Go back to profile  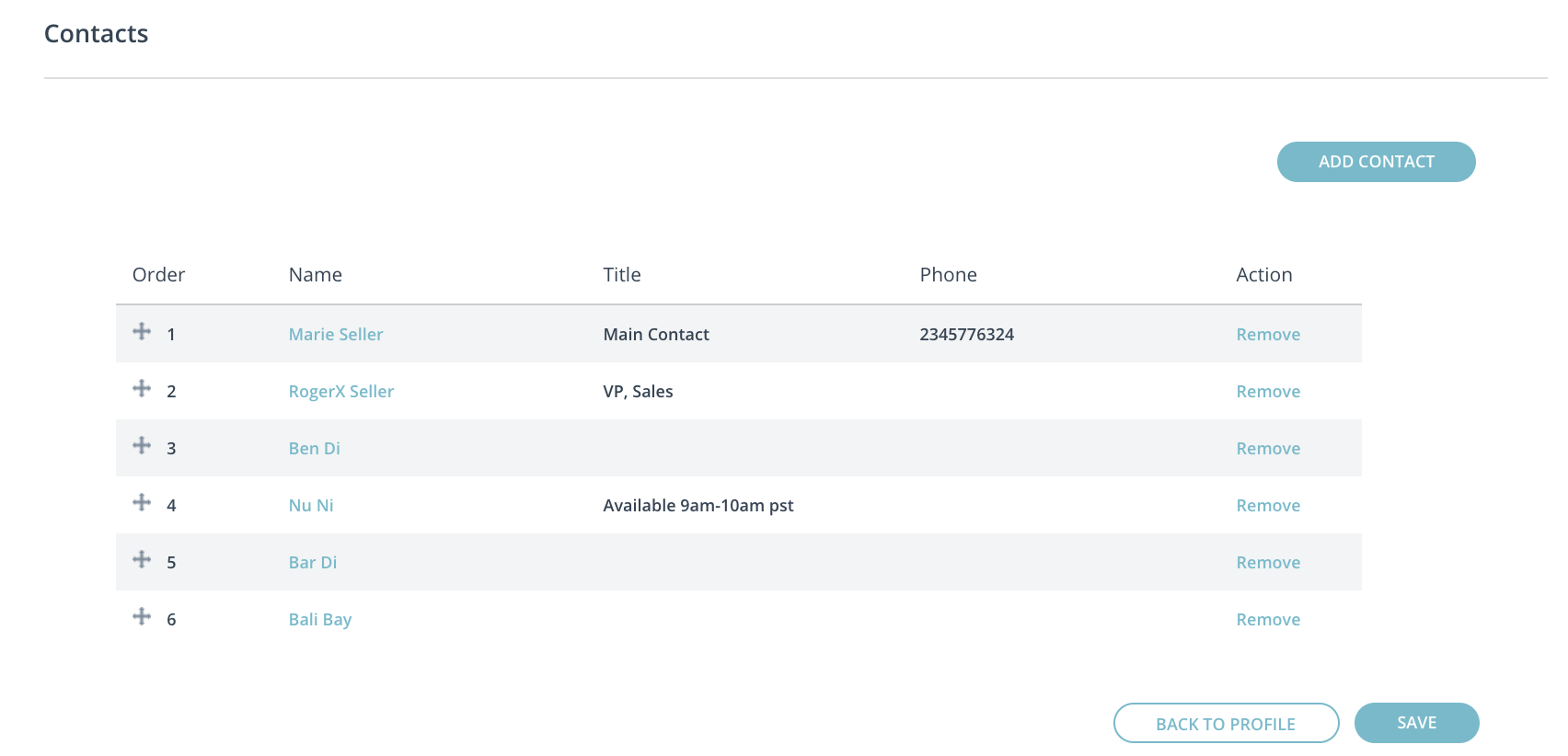(1226, 723)
